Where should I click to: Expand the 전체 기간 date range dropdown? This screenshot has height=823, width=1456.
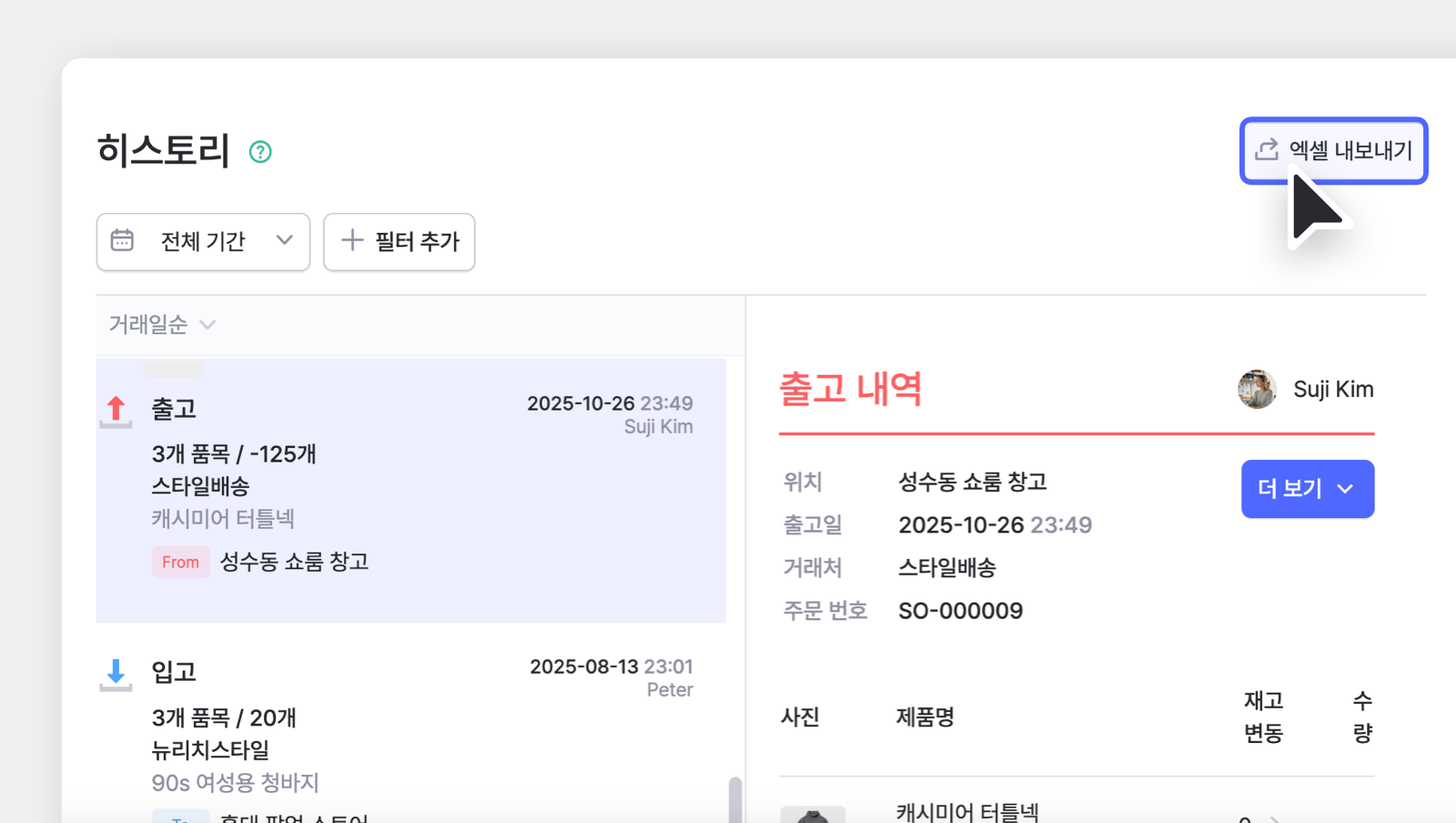(203, 241)
